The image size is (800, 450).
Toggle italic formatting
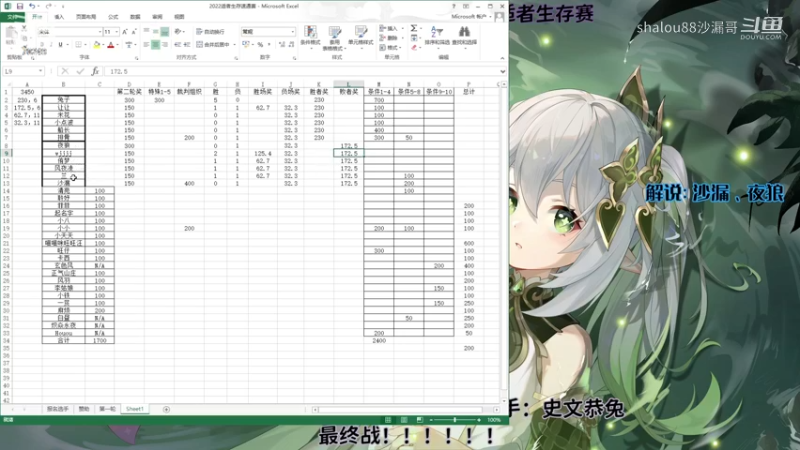coord(51,45)
